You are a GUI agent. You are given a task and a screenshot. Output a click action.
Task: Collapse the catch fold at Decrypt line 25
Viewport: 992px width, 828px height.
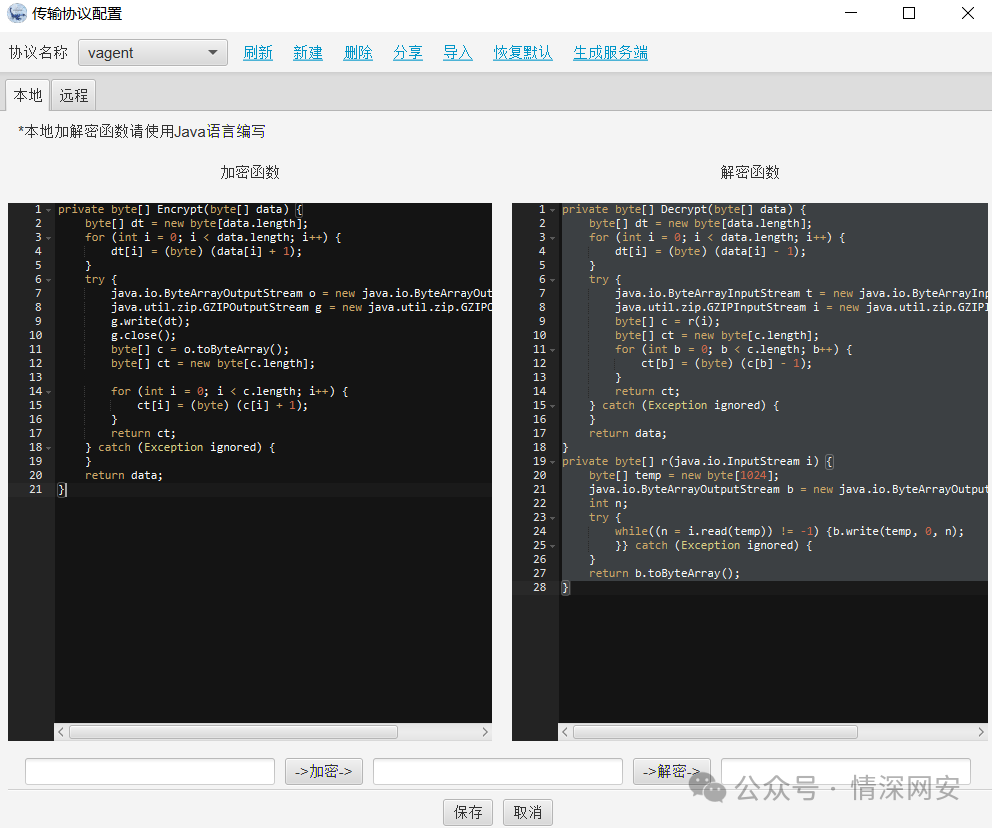552,546
